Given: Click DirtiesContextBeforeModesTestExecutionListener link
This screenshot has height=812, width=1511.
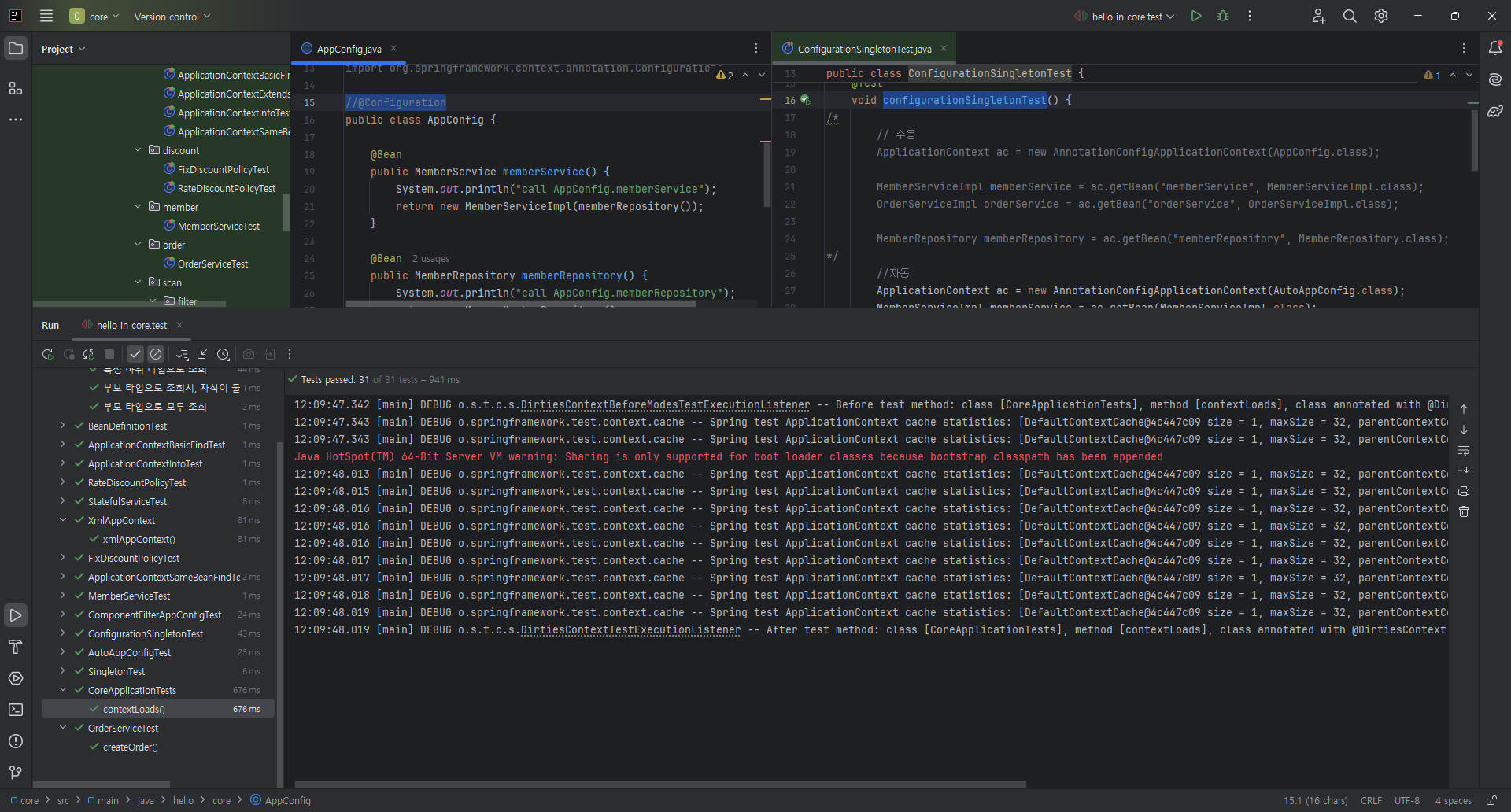Looking at the screenshot, I should tap(665, 404).
